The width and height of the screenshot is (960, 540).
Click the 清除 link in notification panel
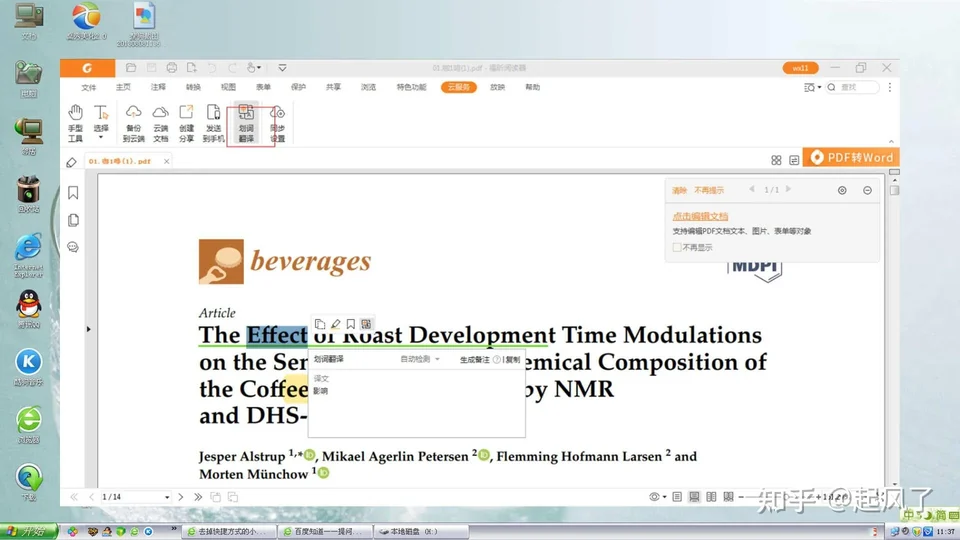(680, 190)
